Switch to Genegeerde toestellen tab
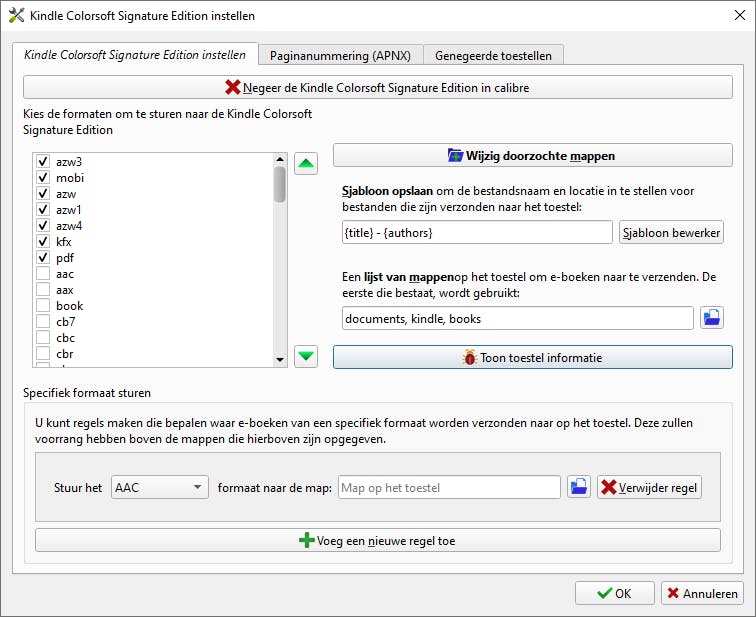The height and width of the screenshot is (617, 756). click(x=493, y=55)
